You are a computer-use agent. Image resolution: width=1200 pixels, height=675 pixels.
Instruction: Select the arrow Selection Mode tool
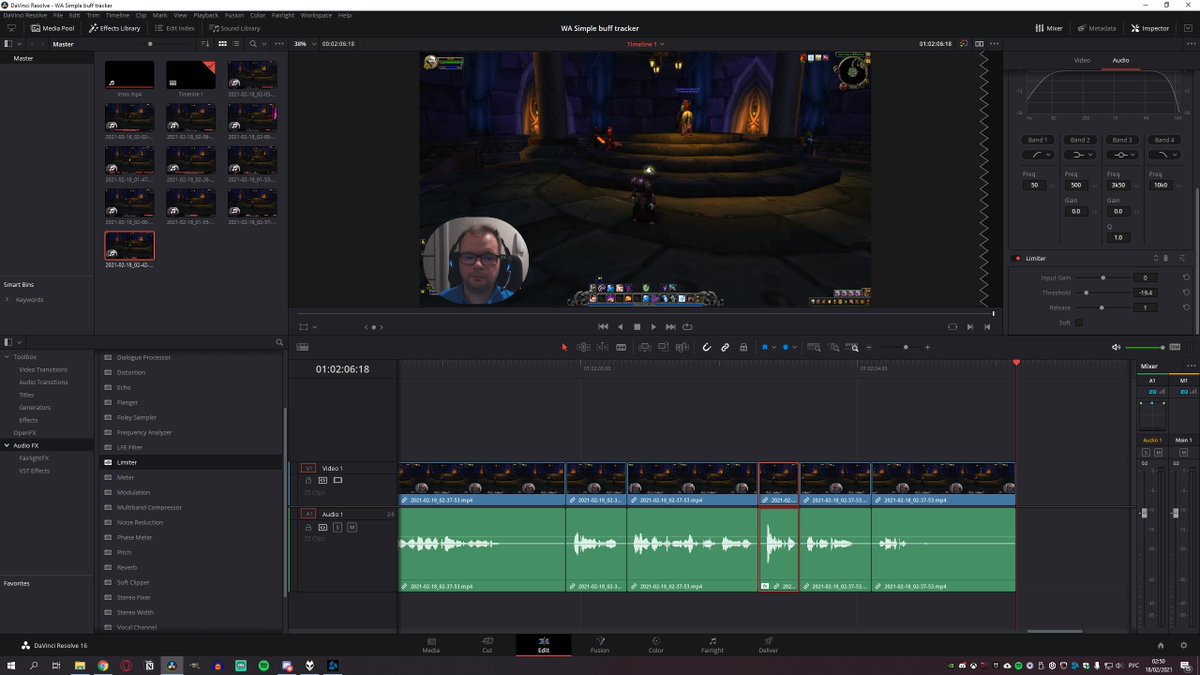tap(564, 347)
